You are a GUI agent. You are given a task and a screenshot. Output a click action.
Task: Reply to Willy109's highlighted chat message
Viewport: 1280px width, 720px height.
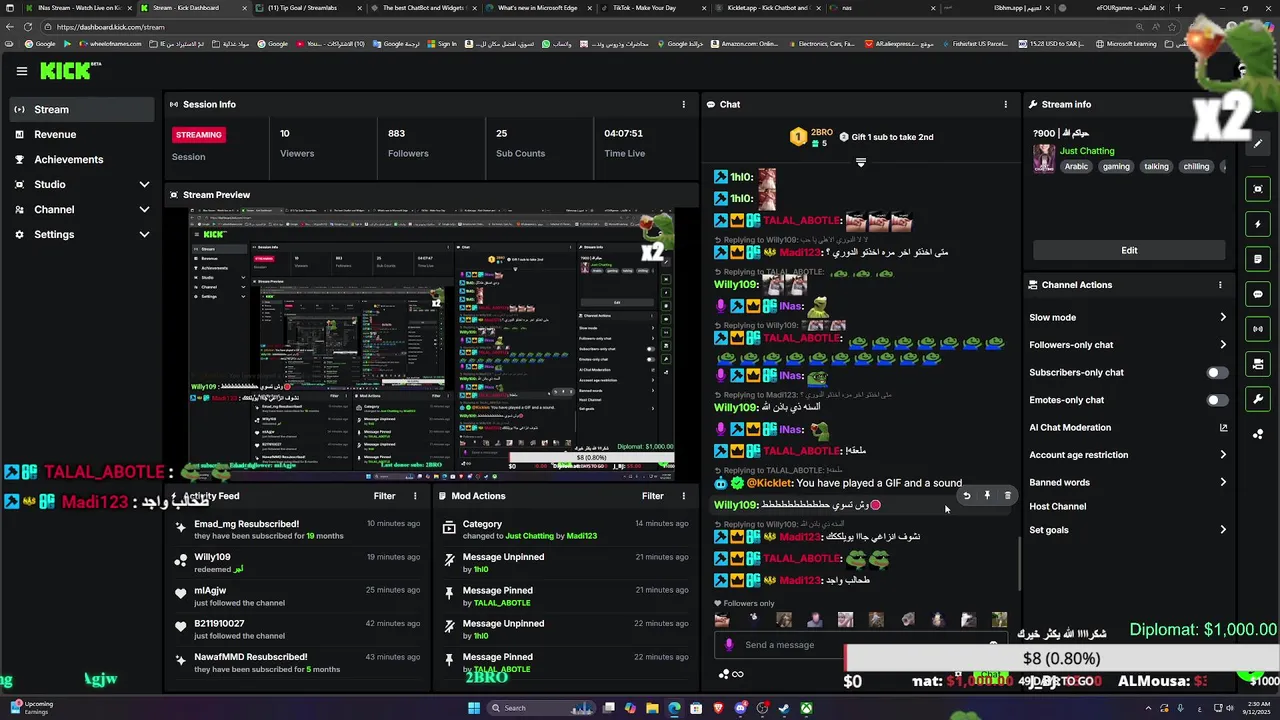point(966,496)
